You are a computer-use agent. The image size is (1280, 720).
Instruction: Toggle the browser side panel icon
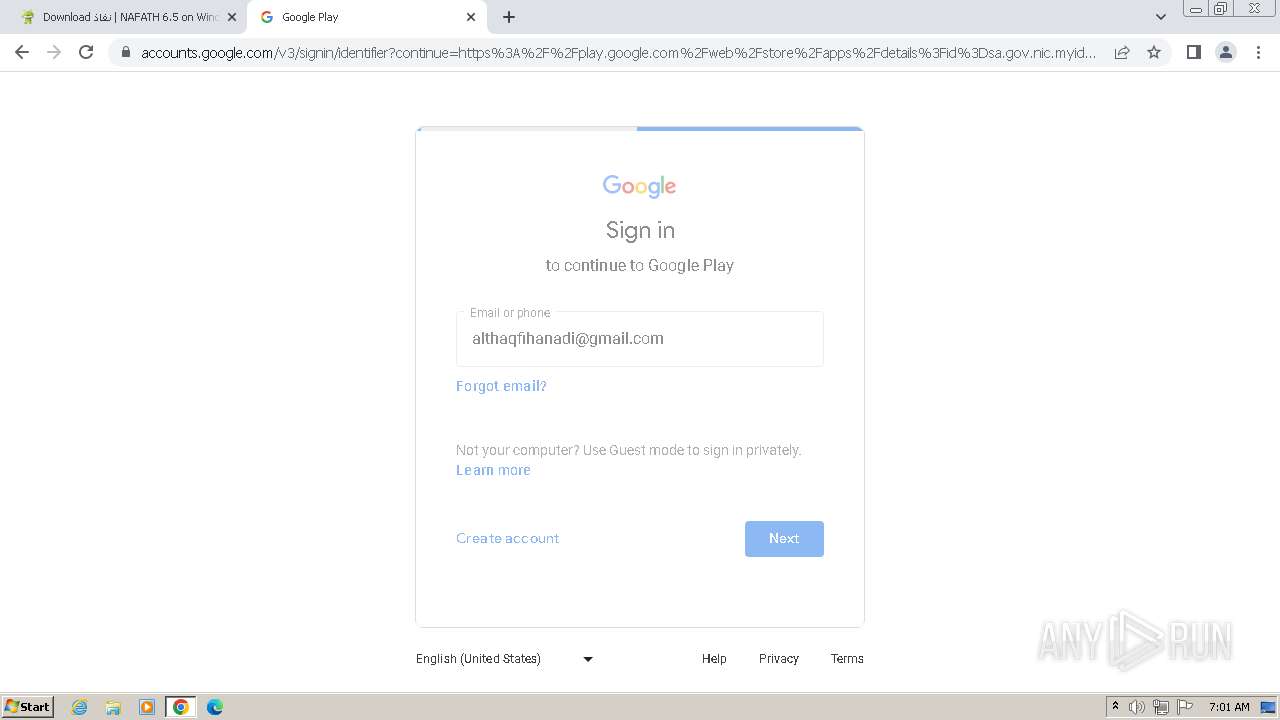[1193, 52]
